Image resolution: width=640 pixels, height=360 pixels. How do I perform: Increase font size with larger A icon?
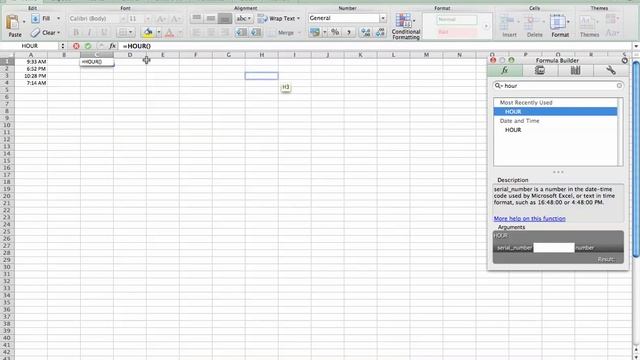162,19
